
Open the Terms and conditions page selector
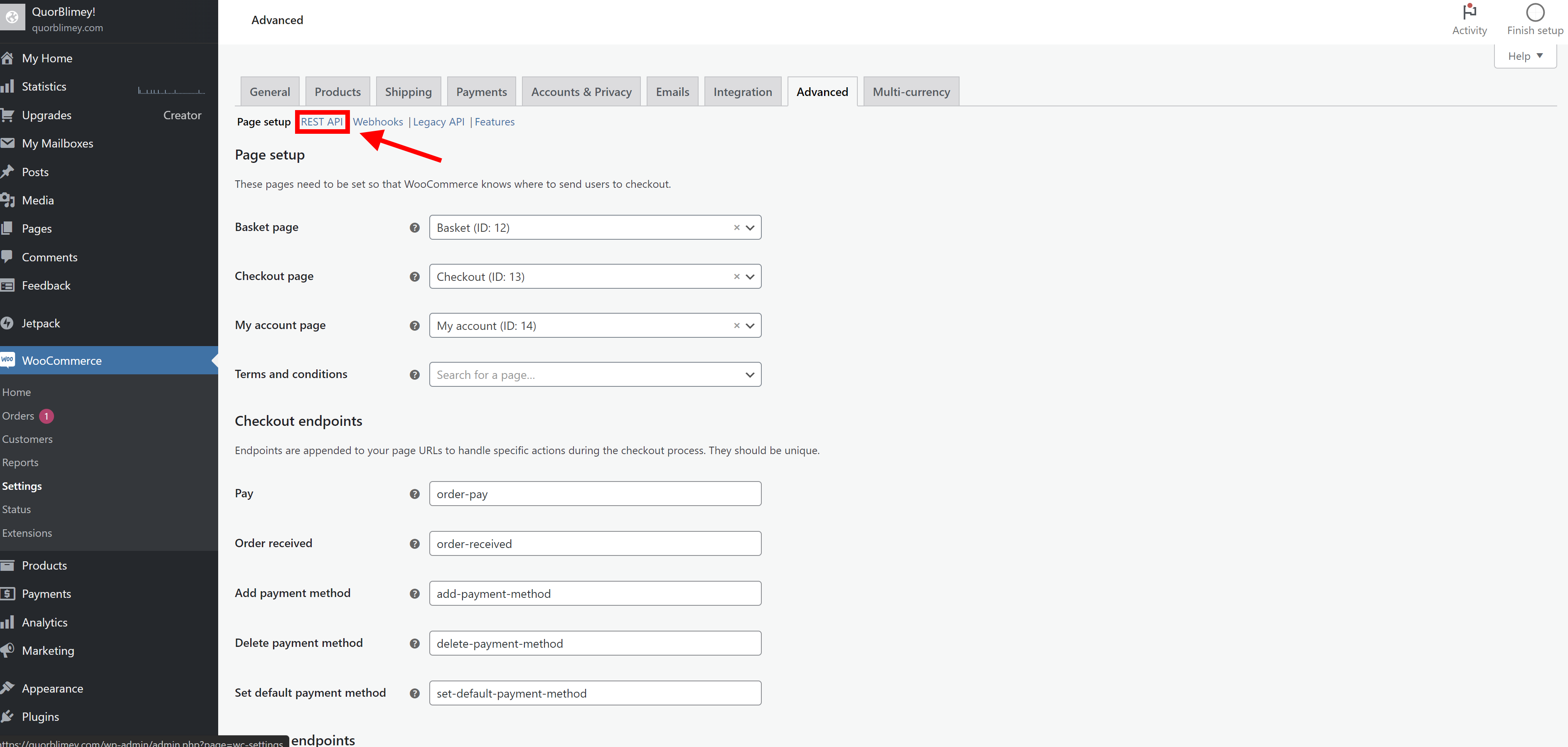(595, 375)
